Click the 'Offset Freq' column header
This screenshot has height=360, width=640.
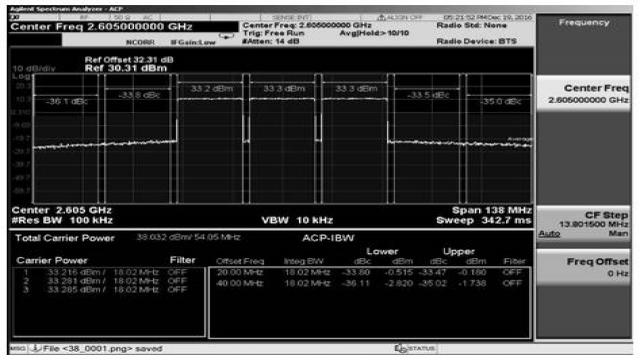click(240, 261)
